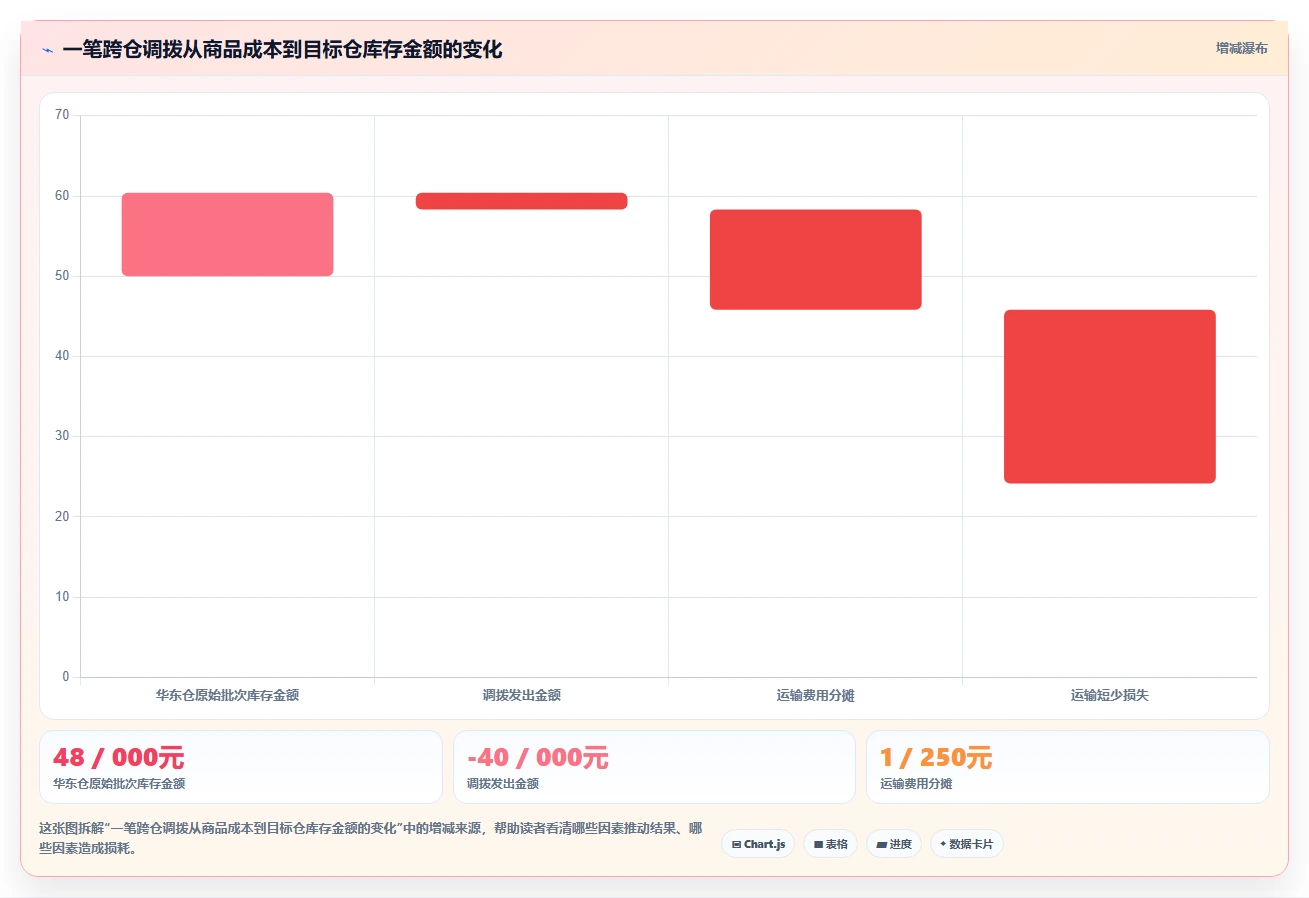Click the 进度 tag chip

894,844
